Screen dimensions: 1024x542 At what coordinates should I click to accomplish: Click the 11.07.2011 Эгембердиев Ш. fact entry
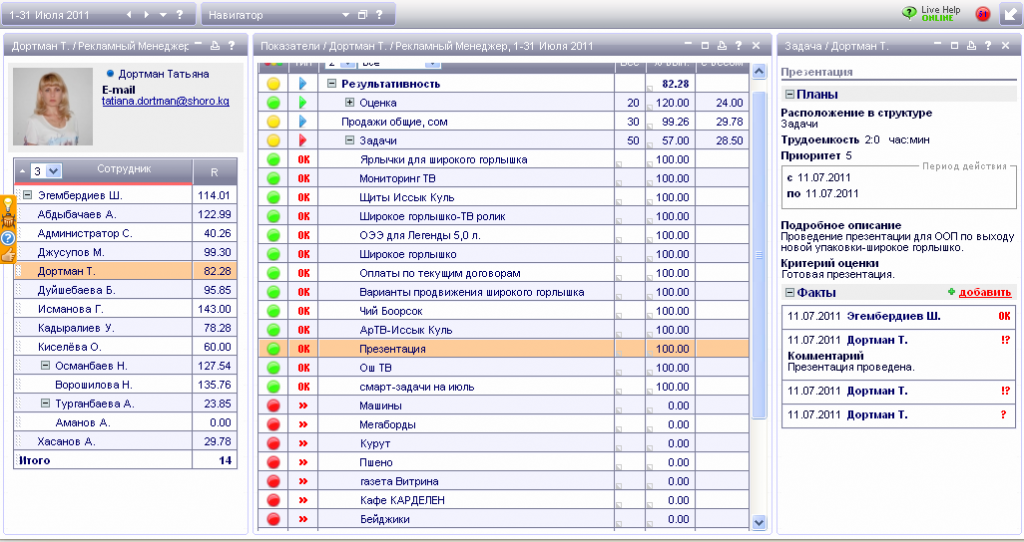point(899,316)
